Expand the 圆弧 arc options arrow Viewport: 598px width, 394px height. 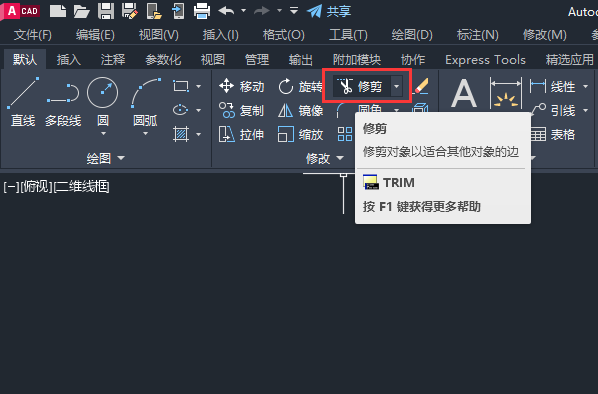tap(145, 133)
